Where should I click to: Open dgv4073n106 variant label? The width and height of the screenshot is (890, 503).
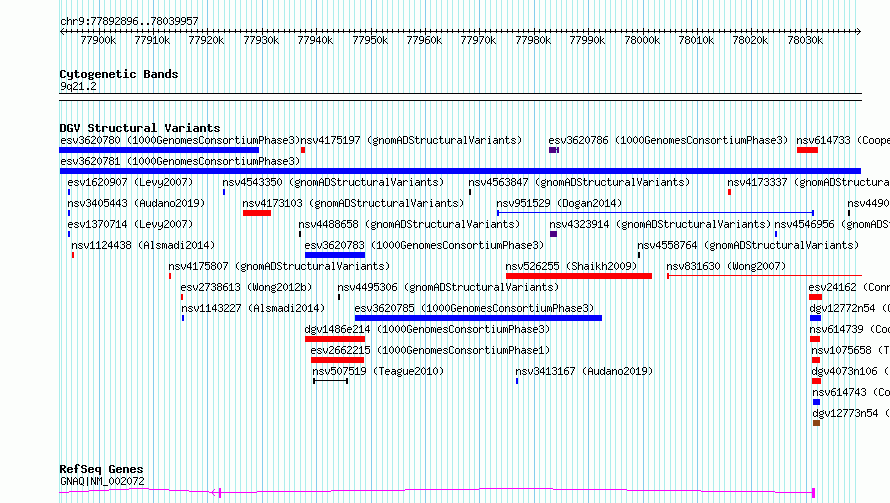pos(850,371)
